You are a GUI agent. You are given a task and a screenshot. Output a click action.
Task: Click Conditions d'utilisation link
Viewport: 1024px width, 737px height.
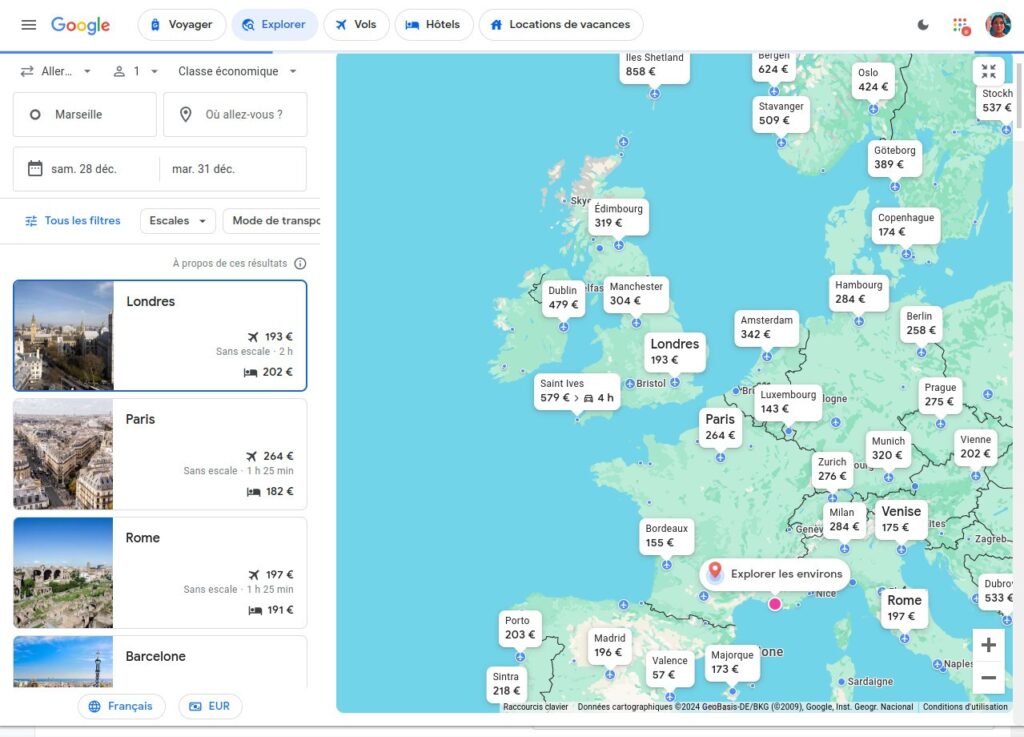coord(965,706)
